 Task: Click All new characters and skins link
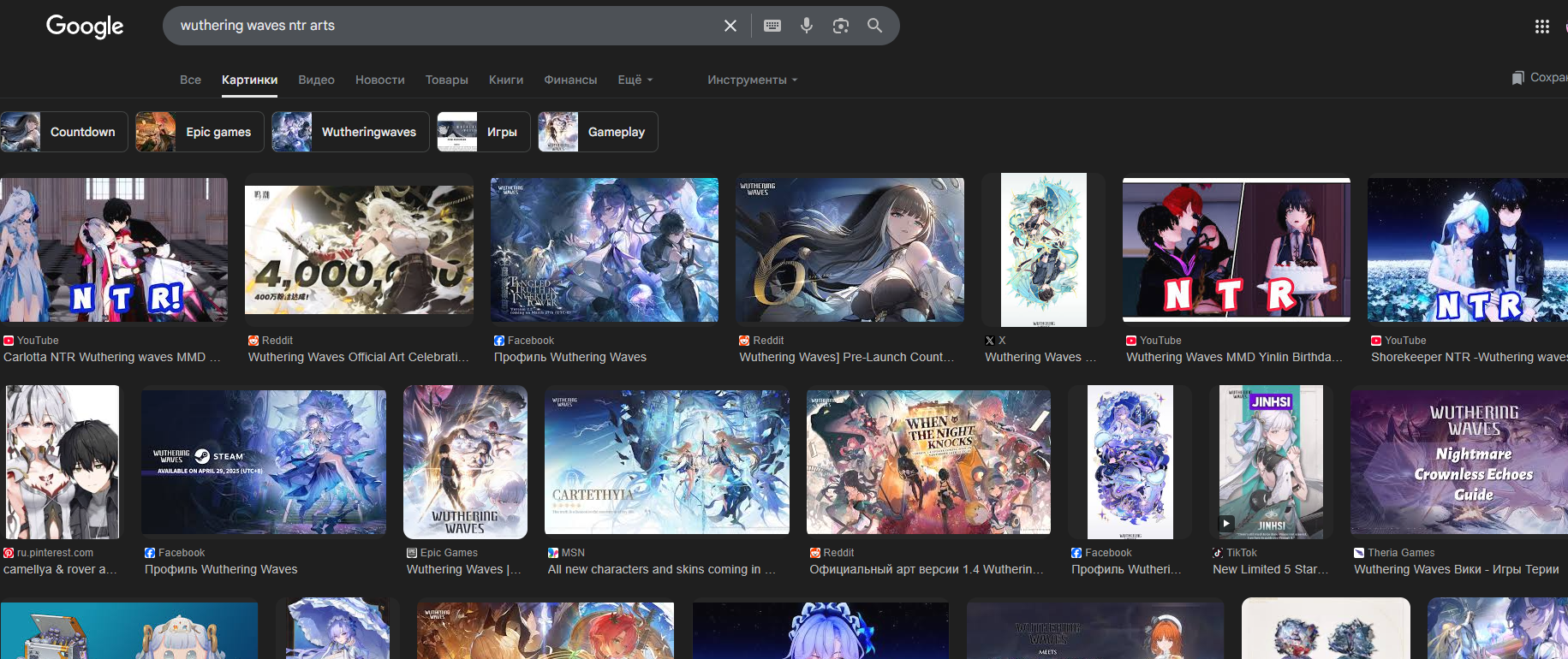coord(662,569)
